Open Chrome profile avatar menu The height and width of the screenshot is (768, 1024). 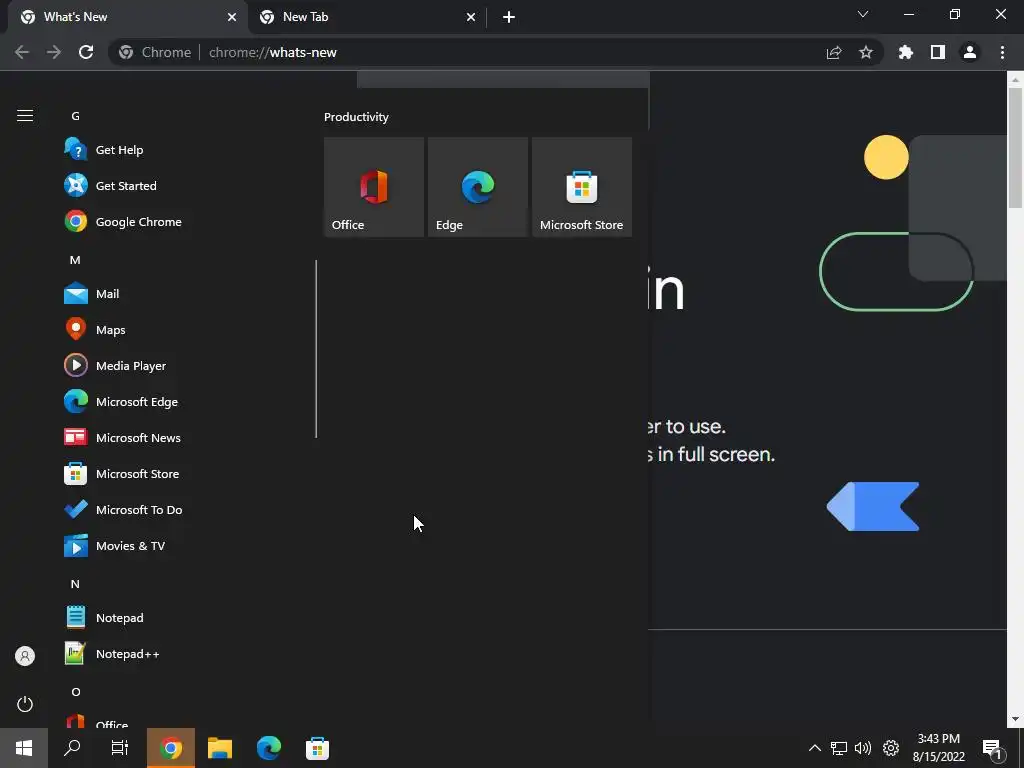coord(970,52)
